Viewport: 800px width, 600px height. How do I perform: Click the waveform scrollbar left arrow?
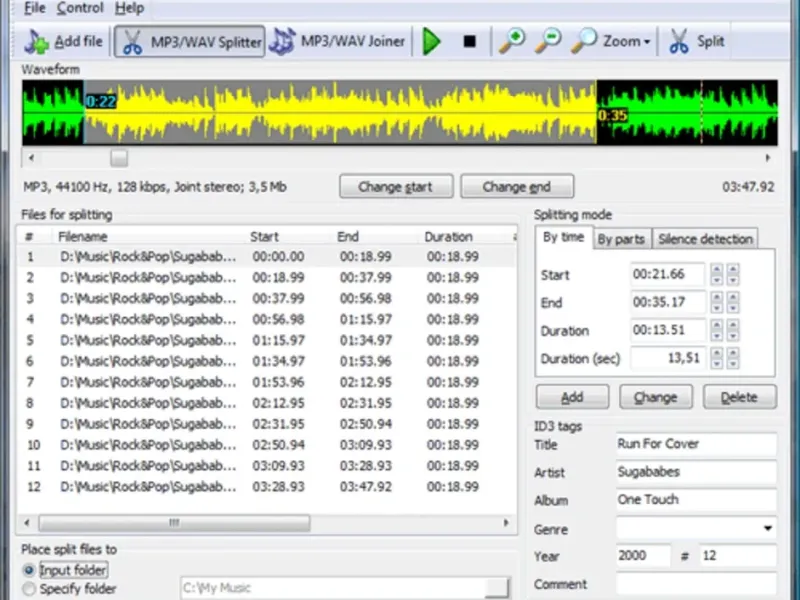(x=31, y=158)
